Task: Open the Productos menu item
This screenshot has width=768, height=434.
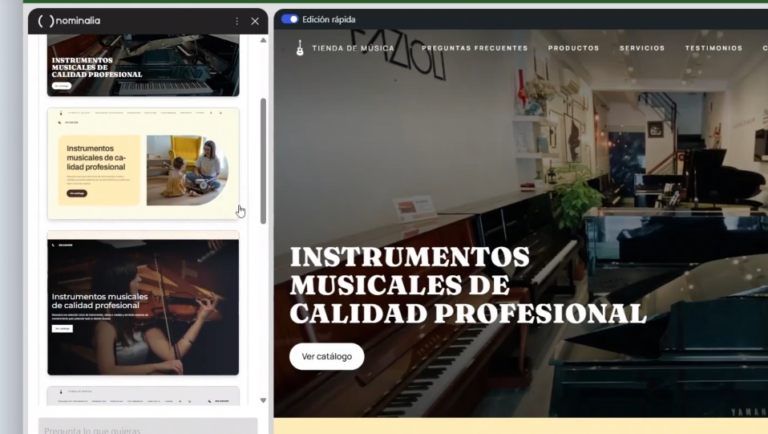Action: [x=574, y=48]
